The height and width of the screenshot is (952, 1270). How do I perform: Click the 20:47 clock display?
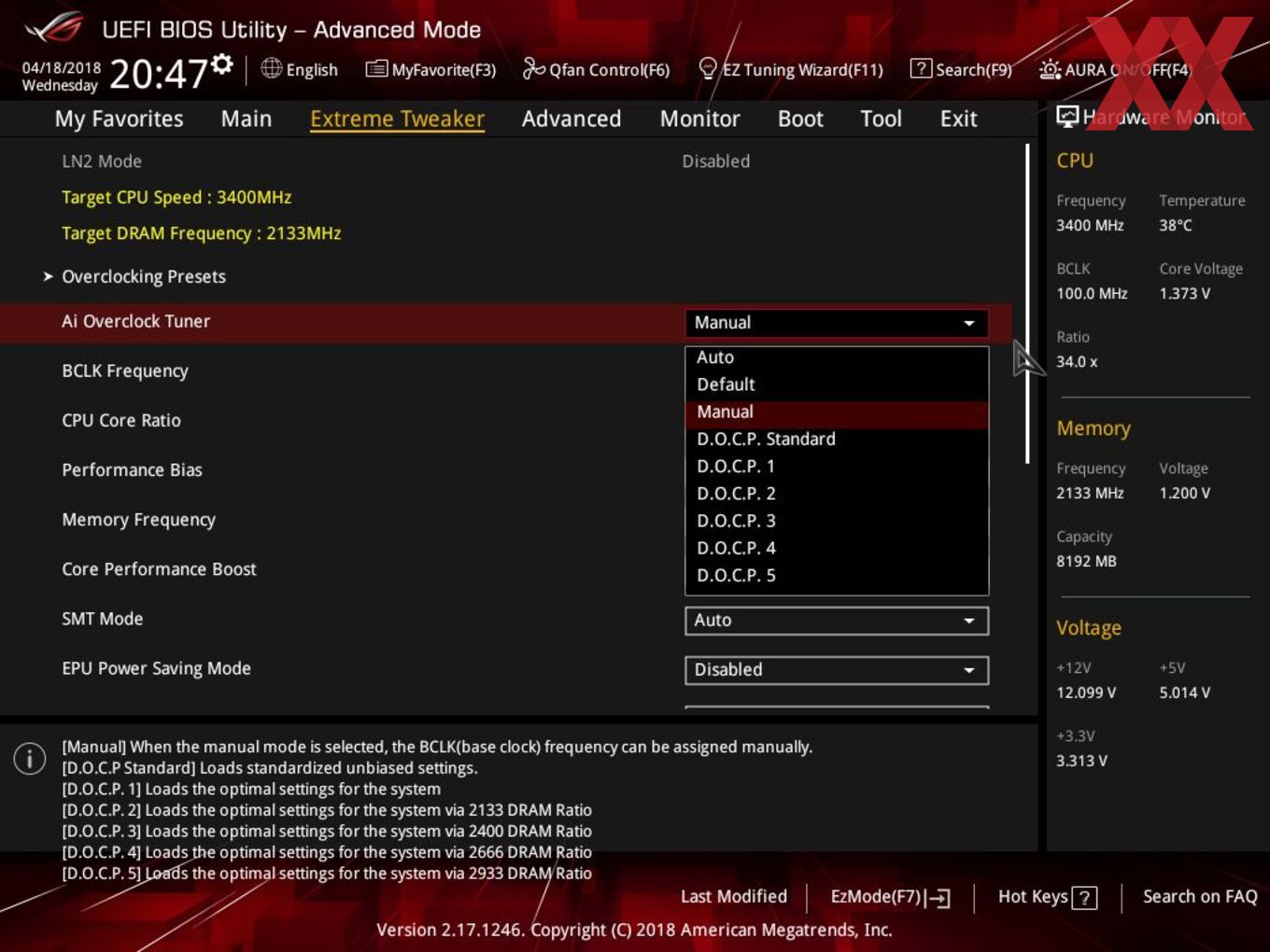pyautogui.click(x=158, y=73)
